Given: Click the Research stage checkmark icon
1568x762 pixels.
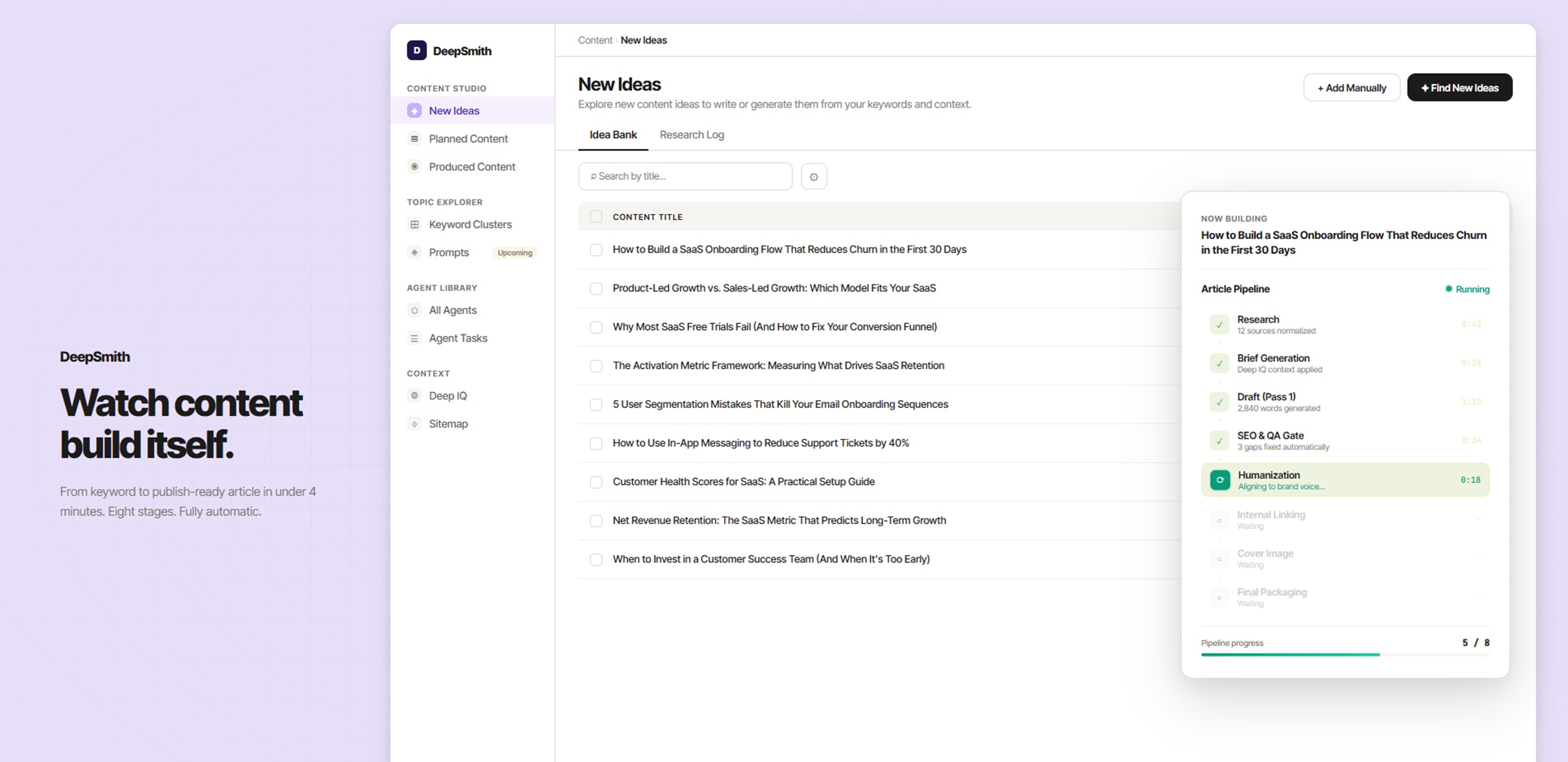Looking at the screenshot, I should (x=1219, y=325).
